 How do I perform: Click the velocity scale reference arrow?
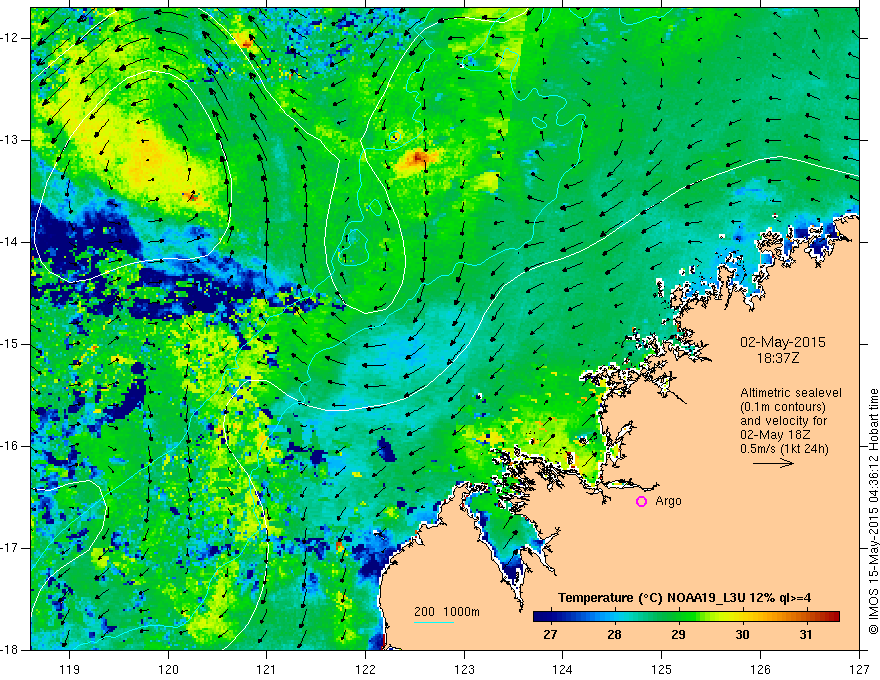pos(773,463)
